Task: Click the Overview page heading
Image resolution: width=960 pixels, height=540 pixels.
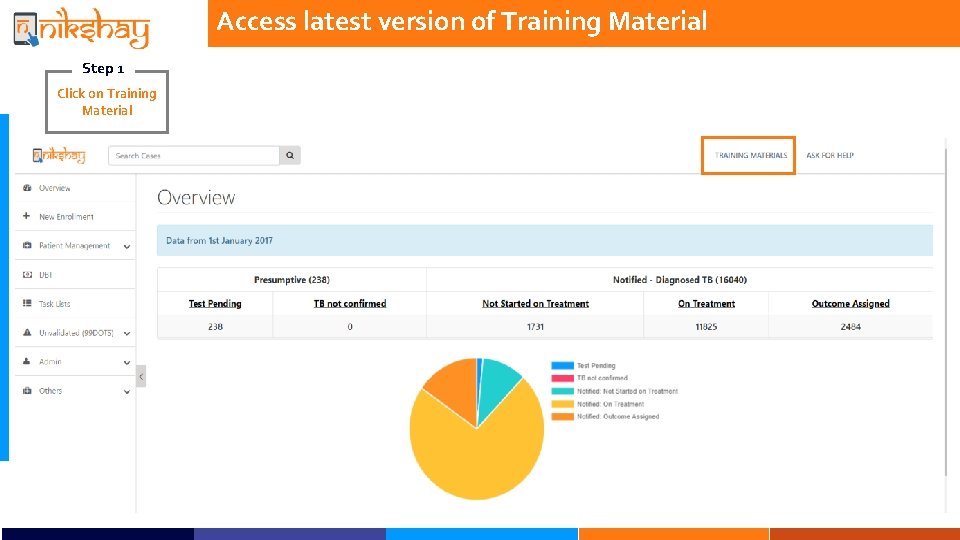Action: pyautogui.click(x=196, y=198)
